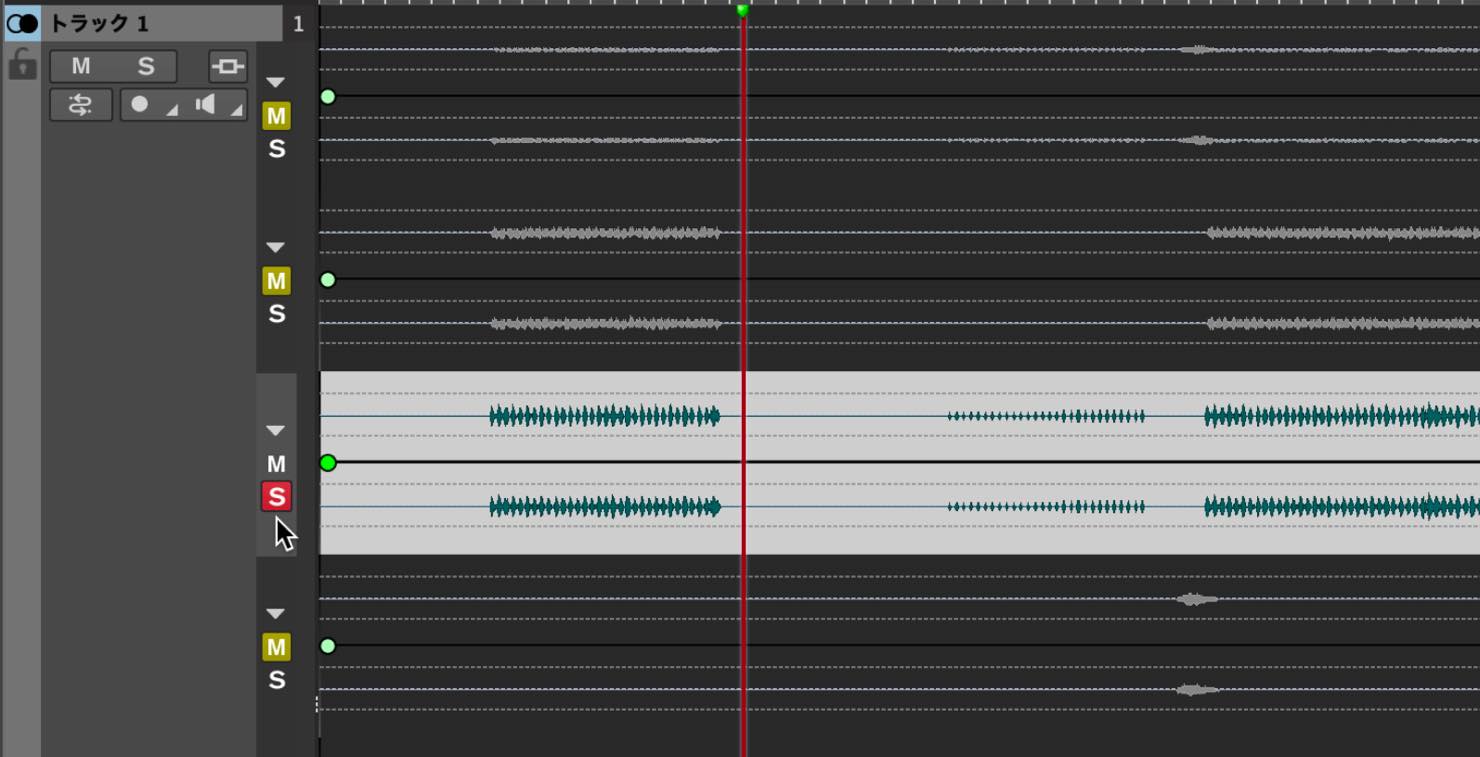
Task: Click the box-on-line icon right of Solo
Action: [x=228, y=66]
